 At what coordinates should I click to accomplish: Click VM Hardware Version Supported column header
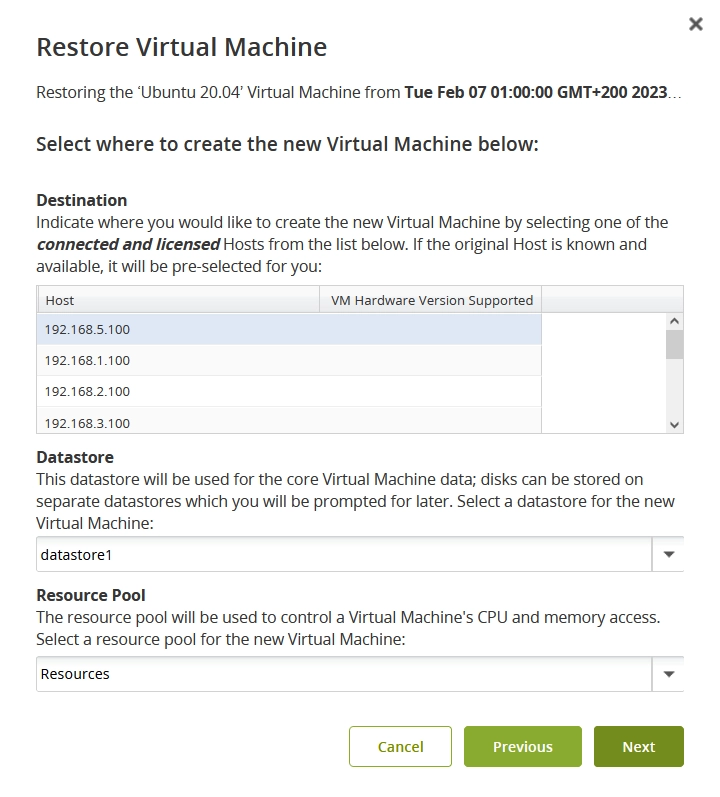click(x=431, y=300)
